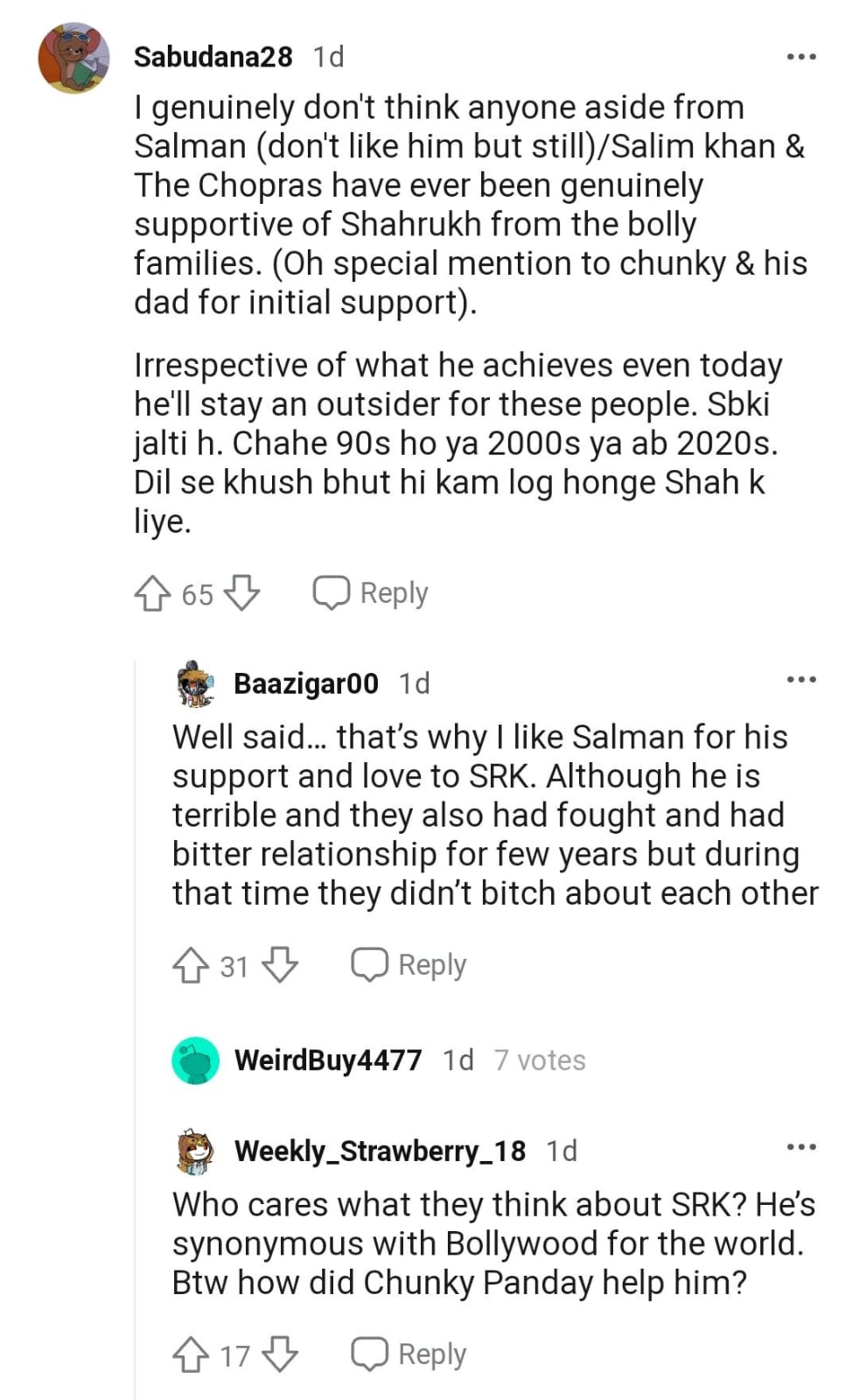Open more options for Baazigar00's comment
Image resolution: width=859 pixels, height=1400 pixels.
click(x=801, y=679)
